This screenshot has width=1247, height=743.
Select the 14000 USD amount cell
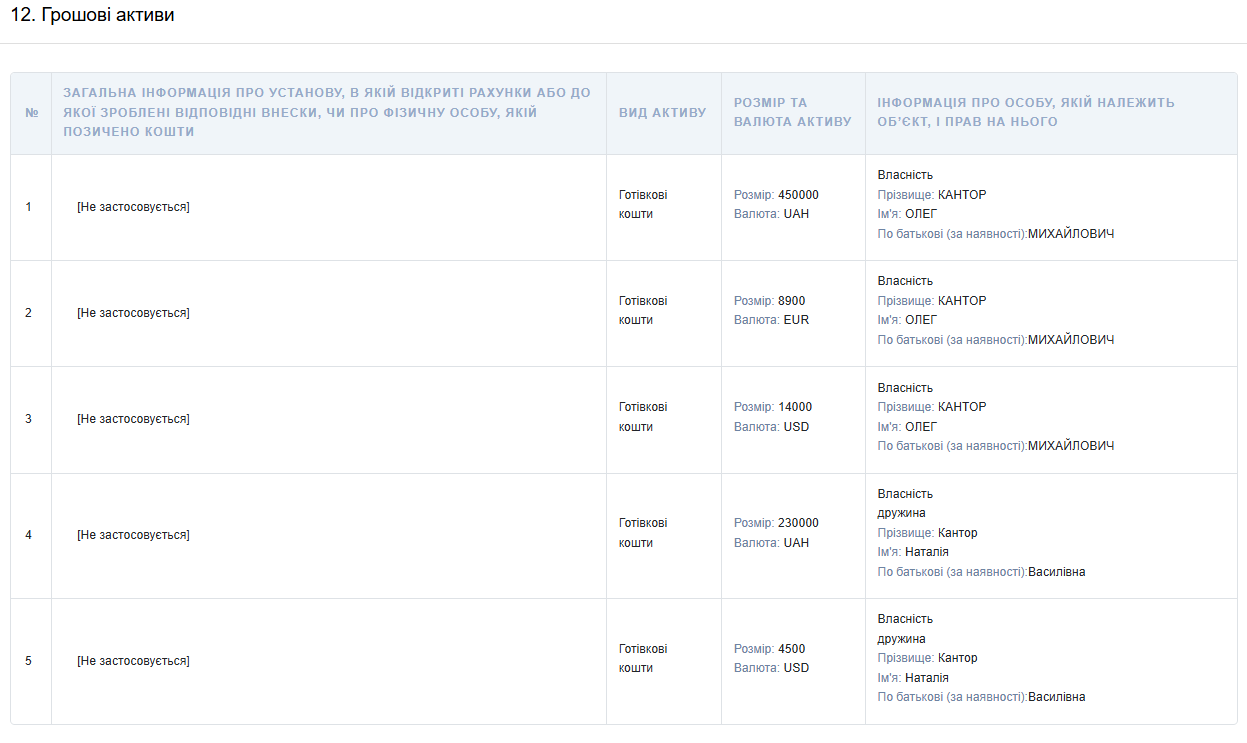coord(773,417)
